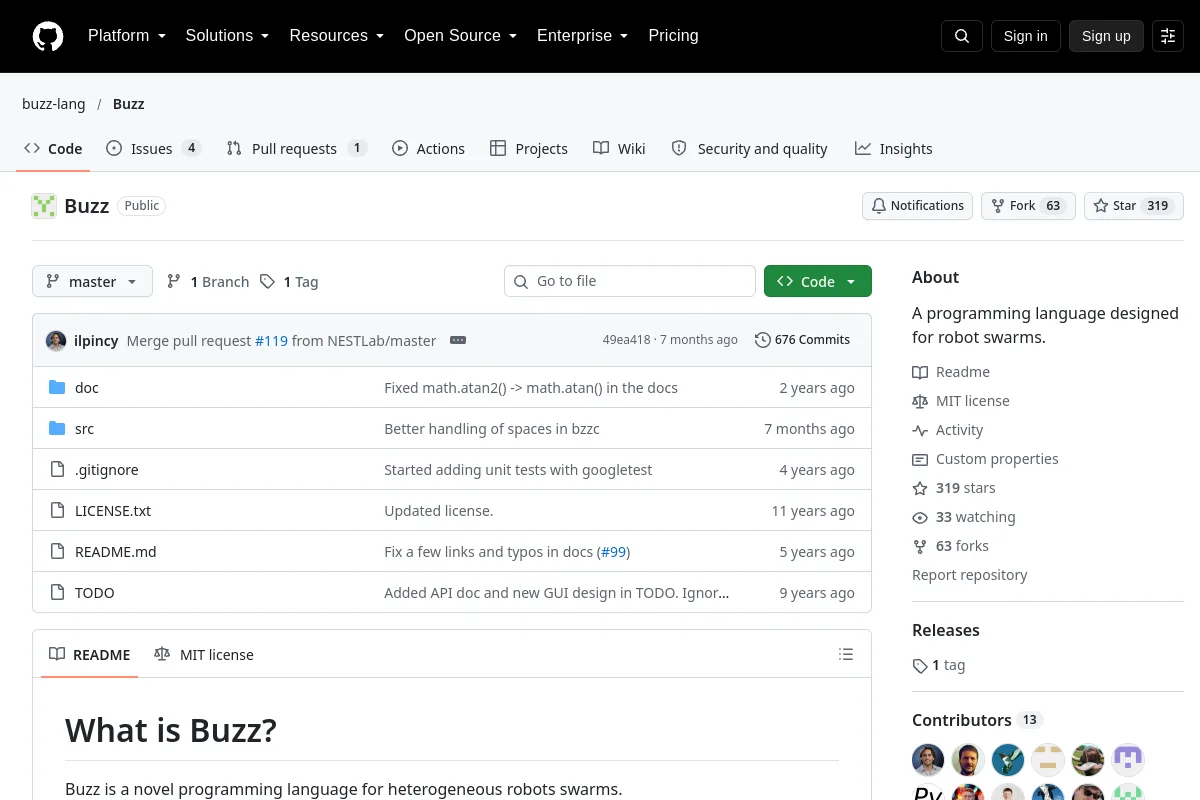
Task: Click the Go to file search field
Action: point(630,281)
